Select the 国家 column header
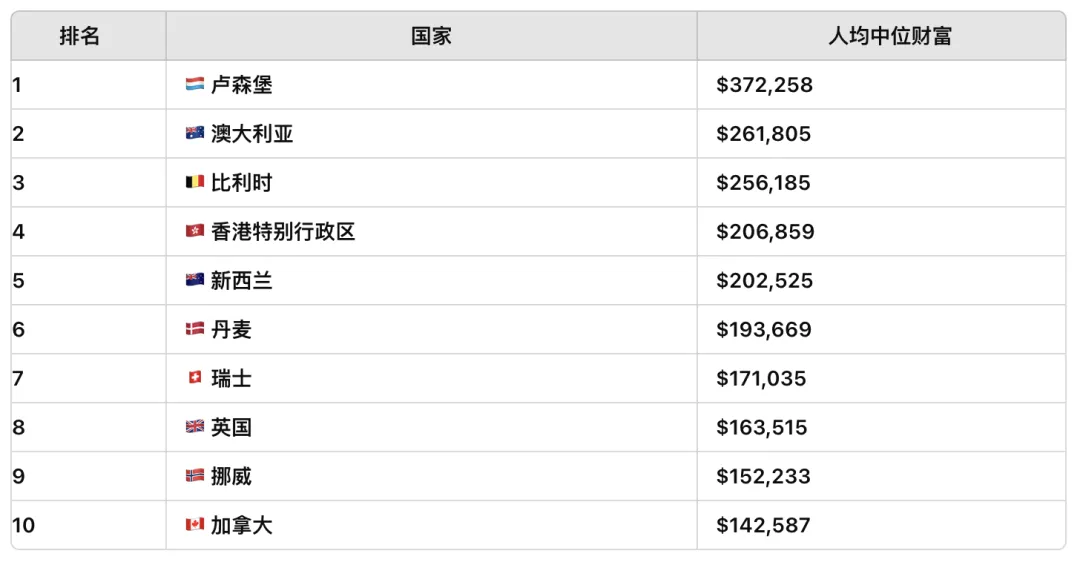Screen dimensions: 1080x565 click(x=431, y=36)
